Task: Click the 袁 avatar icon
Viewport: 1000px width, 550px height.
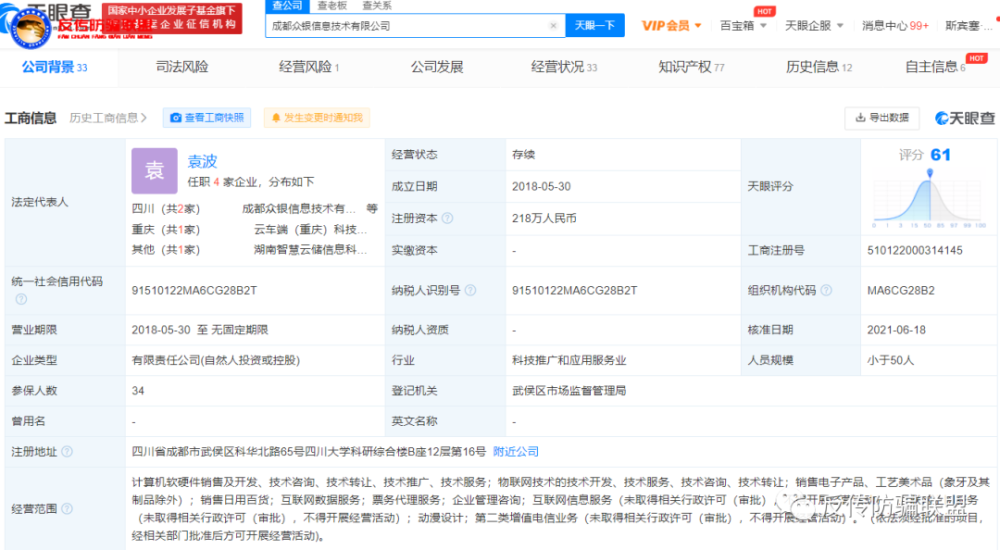Action: click(154, 170)
